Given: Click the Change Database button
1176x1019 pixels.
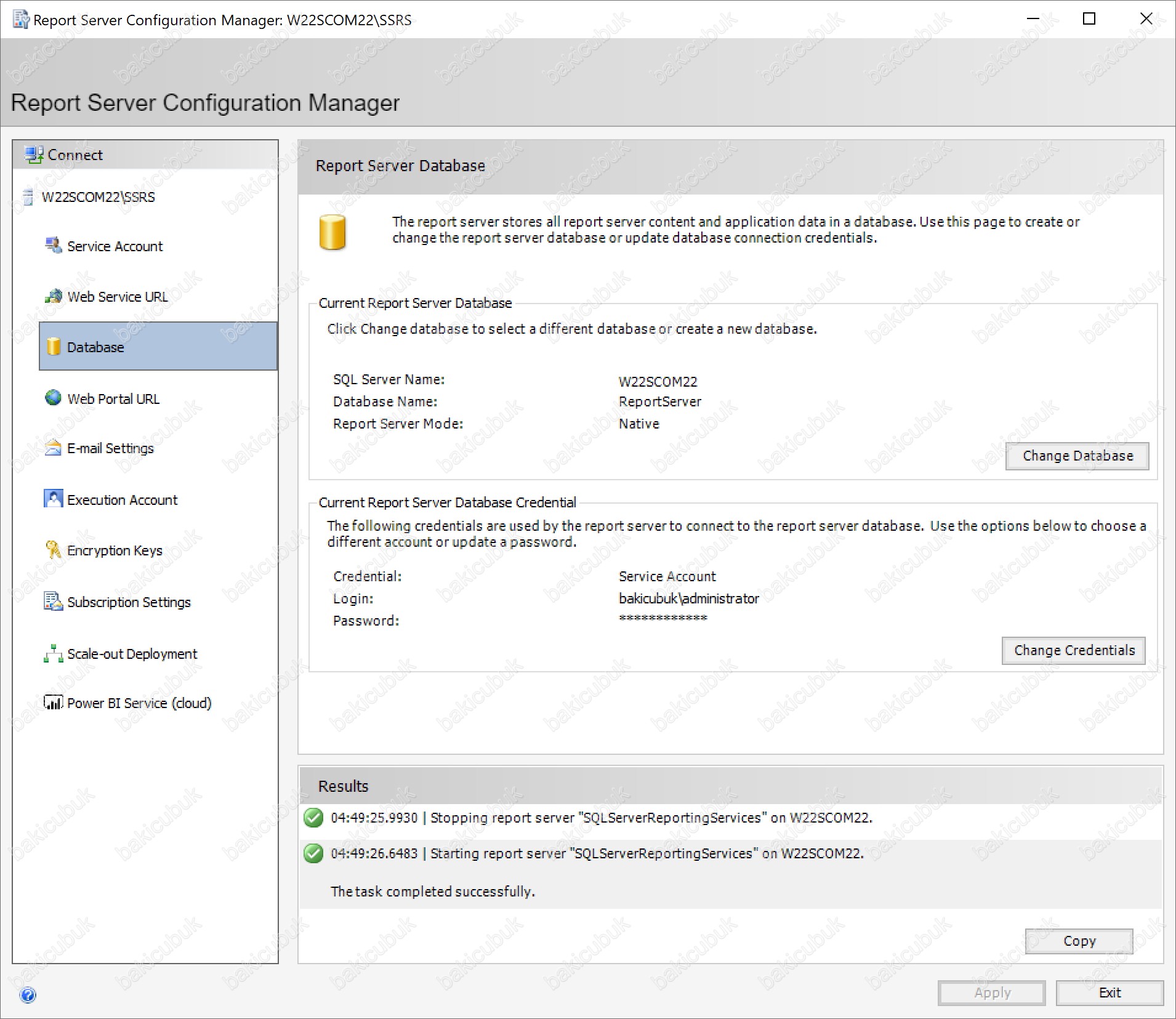Looking at the screenshot, I should pyautogui.click(x=1077, y=456).
